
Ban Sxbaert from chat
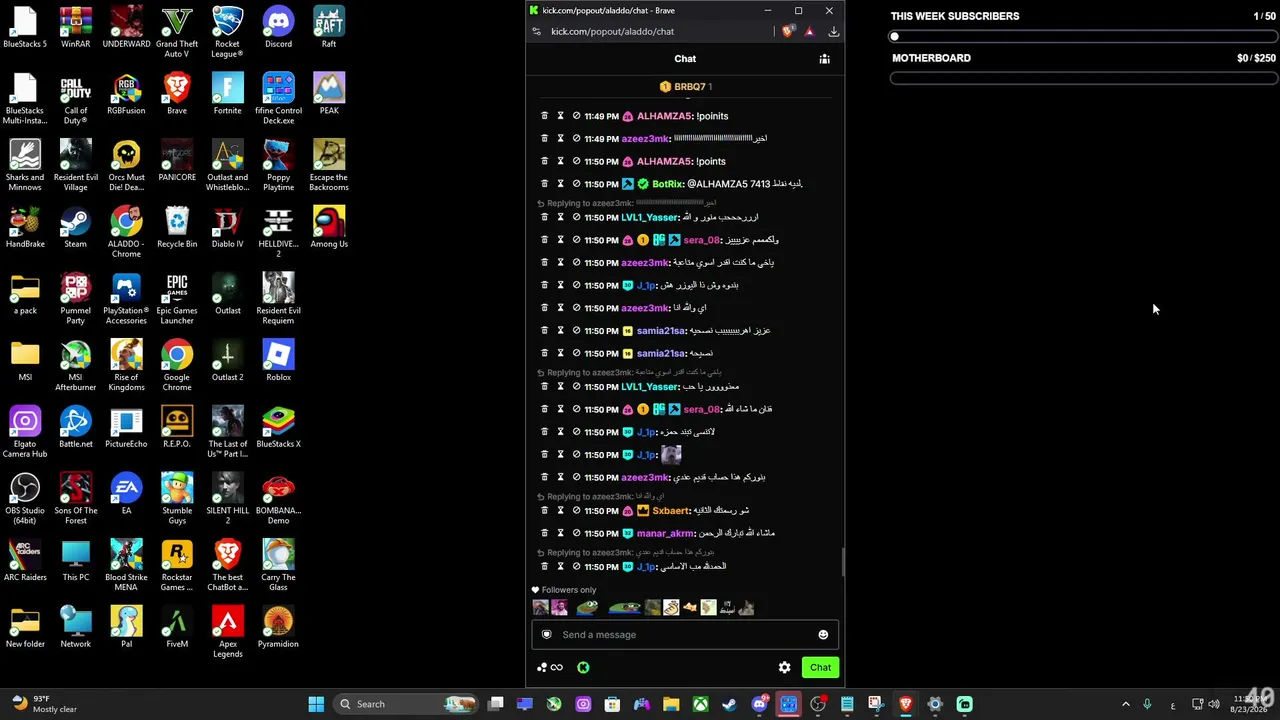(576, 510)
